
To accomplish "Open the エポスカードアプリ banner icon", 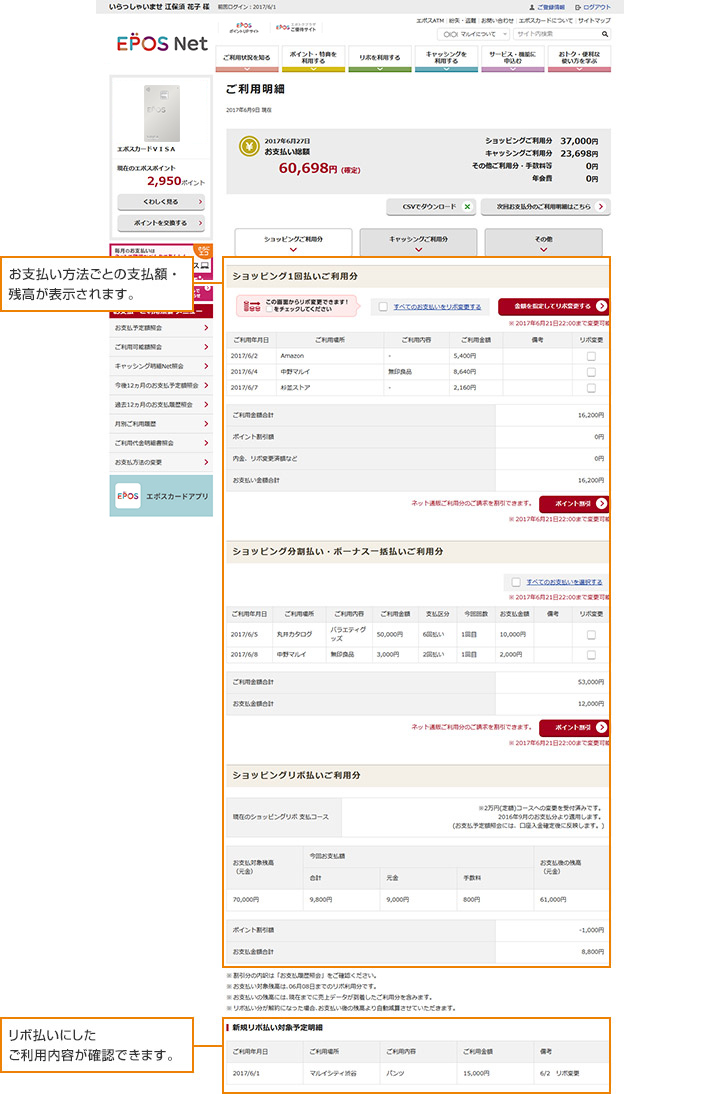I will click(127, 496).
